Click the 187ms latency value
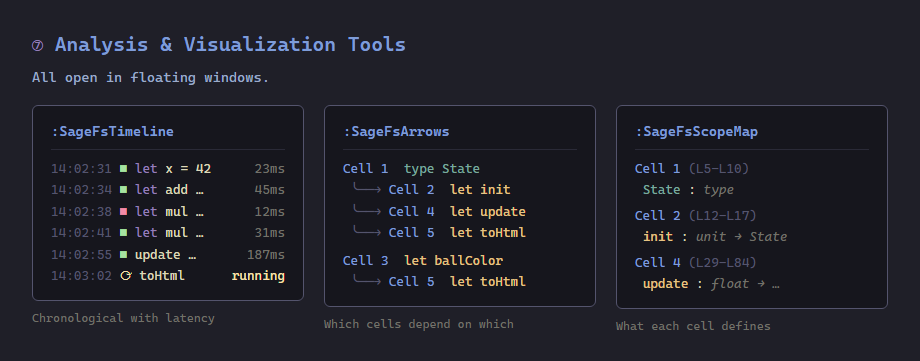This screenshot has height=361, width=920. tap(266, 255)
